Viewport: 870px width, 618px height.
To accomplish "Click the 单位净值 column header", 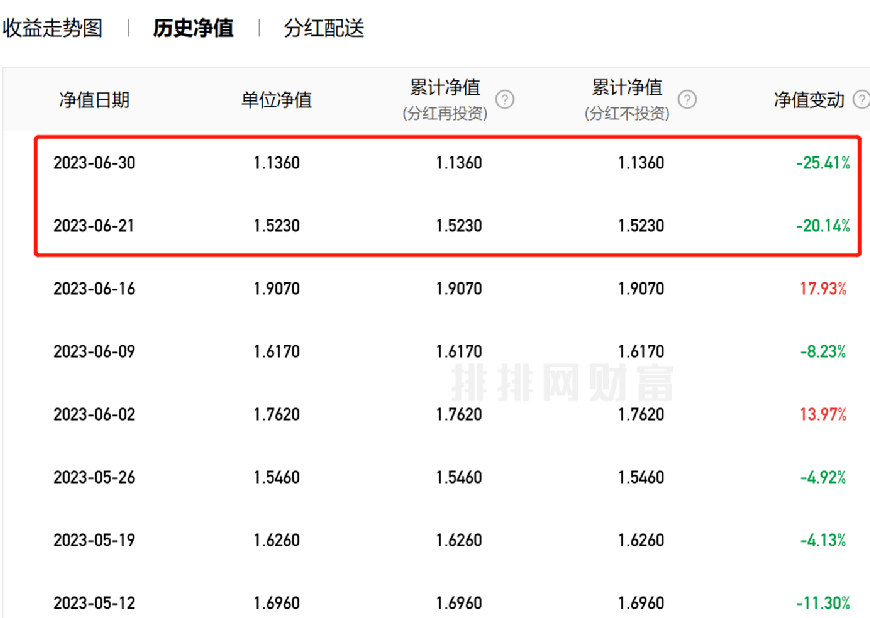I will [276, 100].
